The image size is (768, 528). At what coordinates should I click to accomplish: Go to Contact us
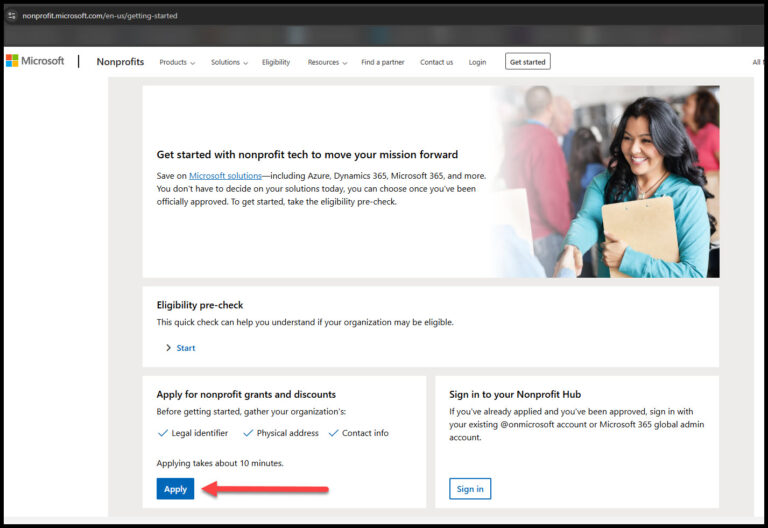click(436, 62)
